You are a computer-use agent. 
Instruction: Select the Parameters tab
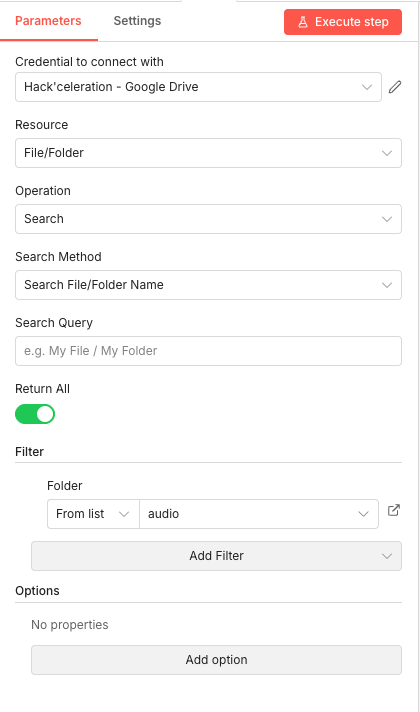[48, 21]
